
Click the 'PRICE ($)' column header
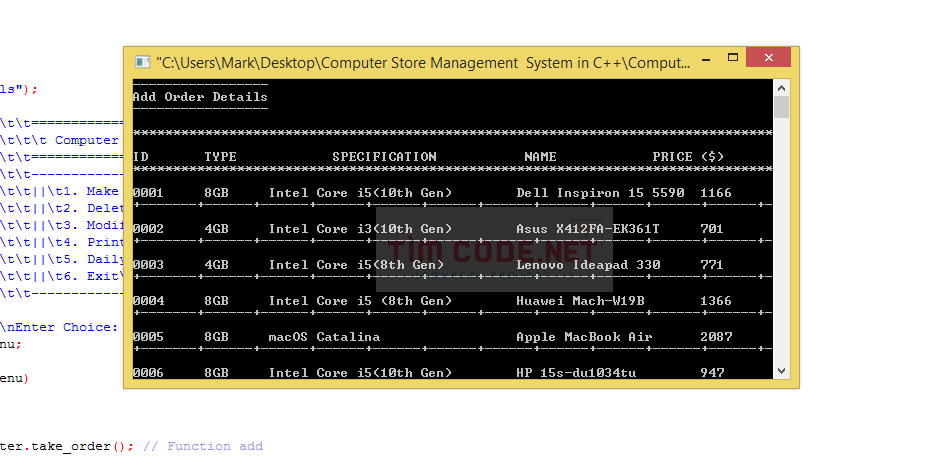[688, 157]
